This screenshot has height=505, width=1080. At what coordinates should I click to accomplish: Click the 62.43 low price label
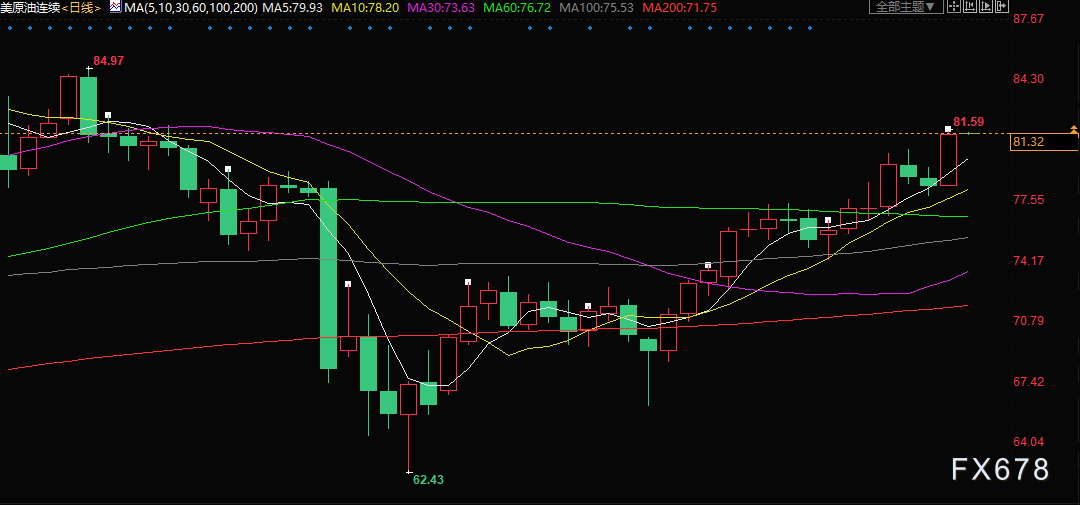pyautogui.click(x=428, y=480)
